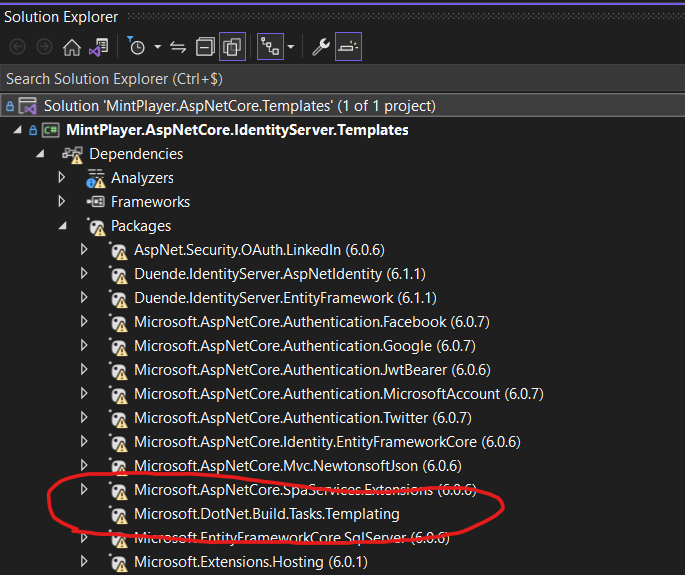Image resolution: width=685 pixels, height=575 pixels.
Task: Click the Duende.IdentityServer.AspNetIdentity package icon
Action: 118,275
